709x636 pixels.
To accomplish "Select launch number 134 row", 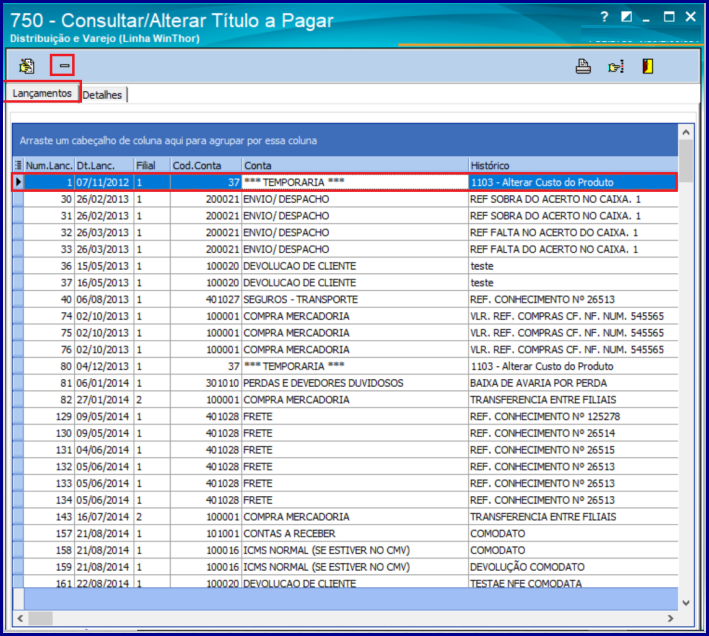I will tap(346, 500).
